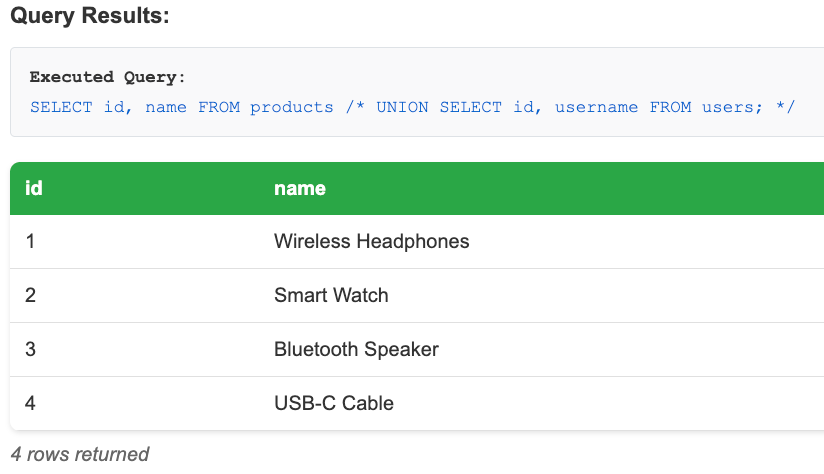Click id cell with value 2
824x474 pixels.
coord(31,295)
